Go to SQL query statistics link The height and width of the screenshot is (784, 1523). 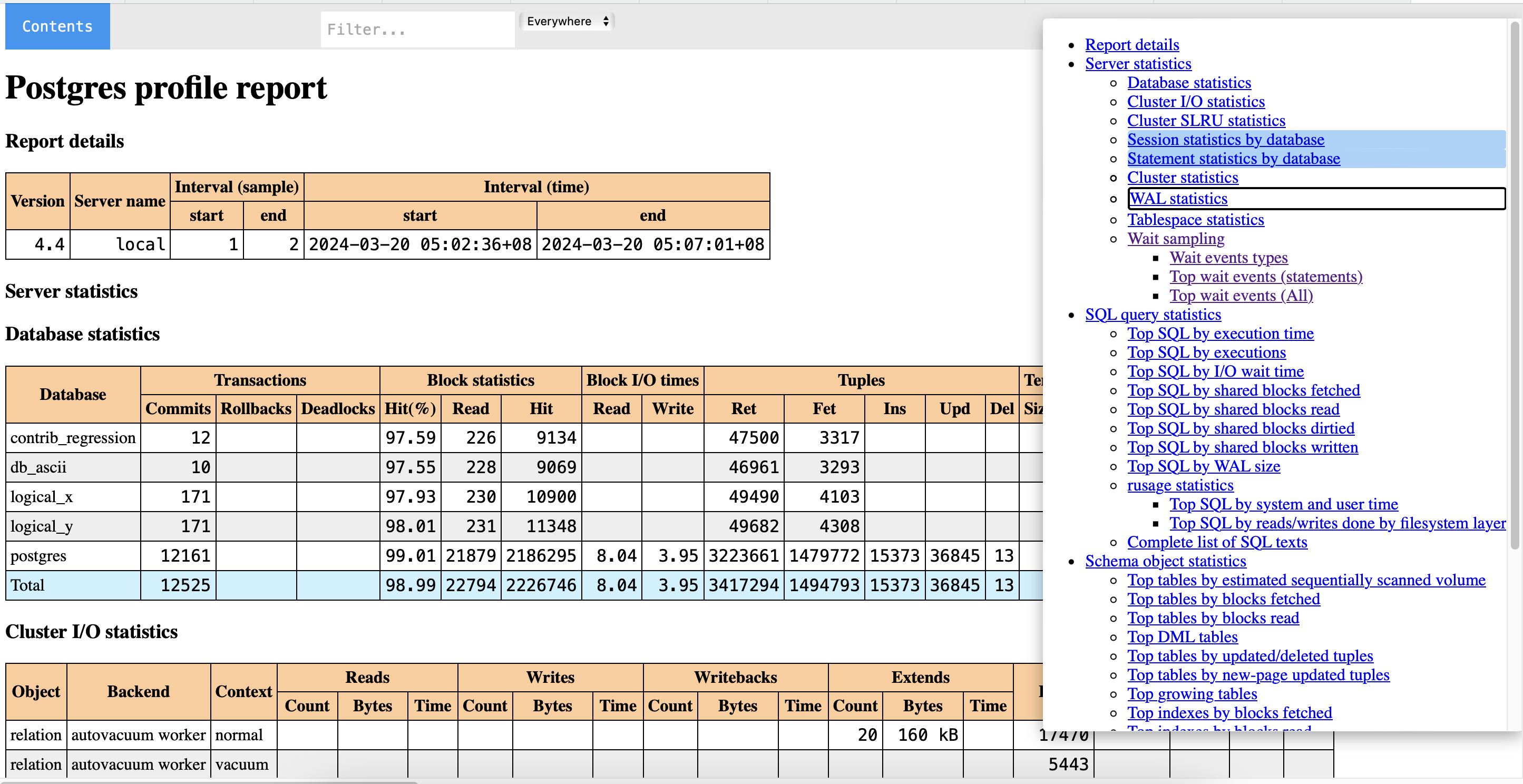pyautogui.click(x=1153, y=315)
